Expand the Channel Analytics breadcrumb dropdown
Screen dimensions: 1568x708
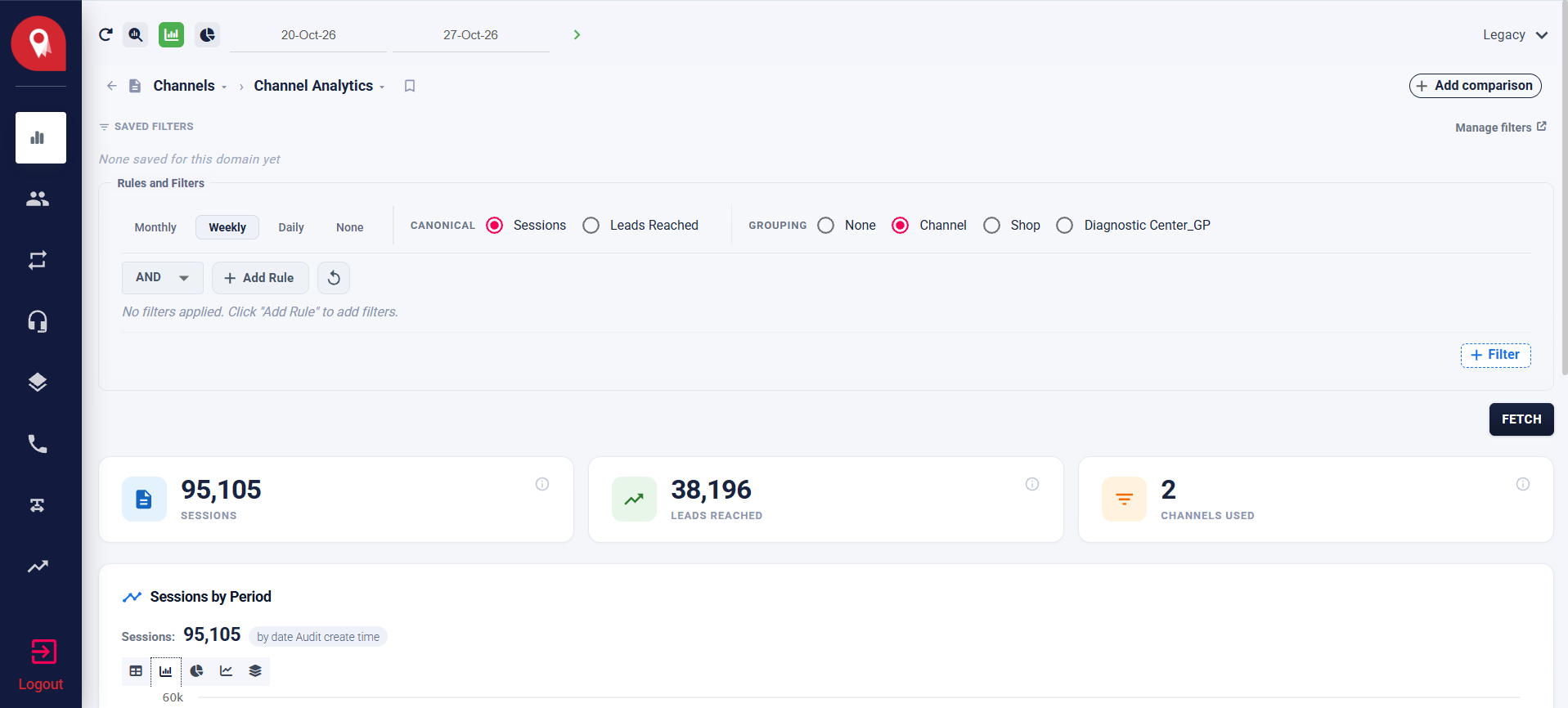coord(382,87)
